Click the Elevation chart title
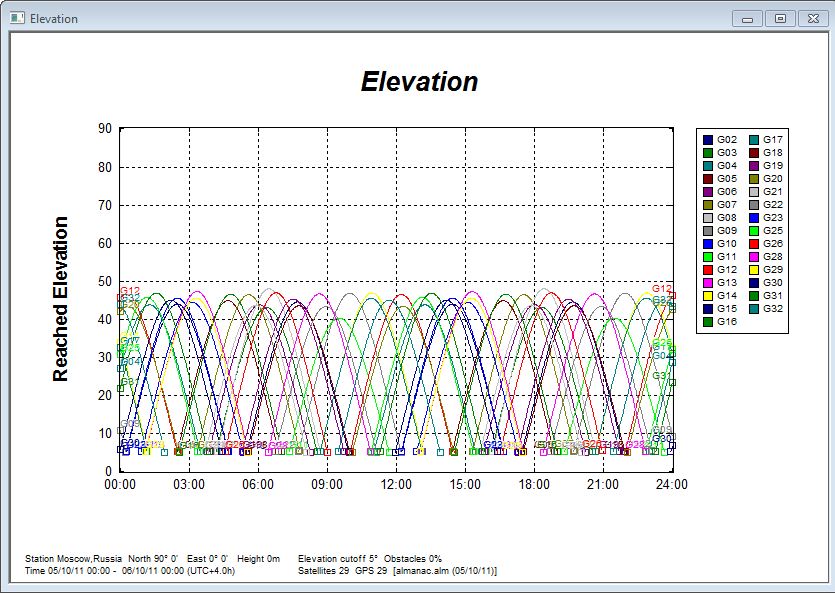 click(419, 82)
